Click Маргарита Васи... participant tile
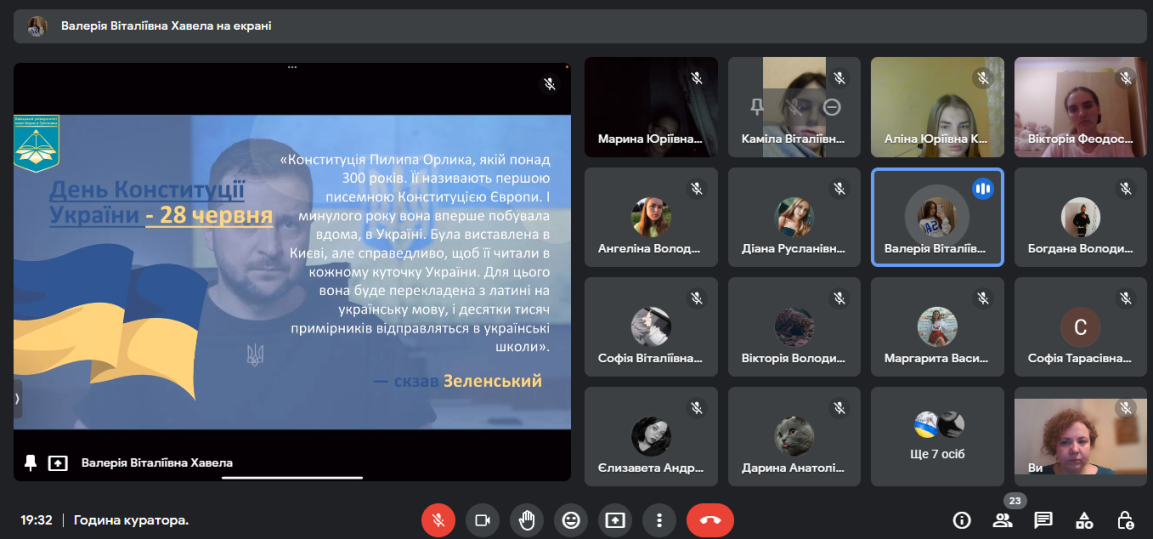1153x539 pixels. tap(937, 326)
